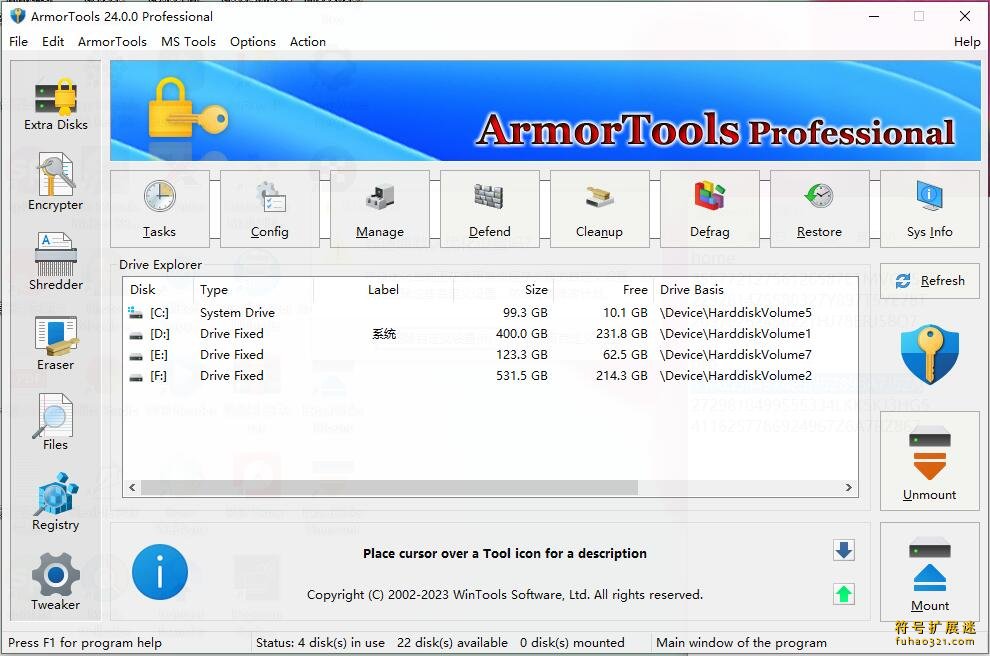
Task: Open the Restore tool
Action: (820, 209)
